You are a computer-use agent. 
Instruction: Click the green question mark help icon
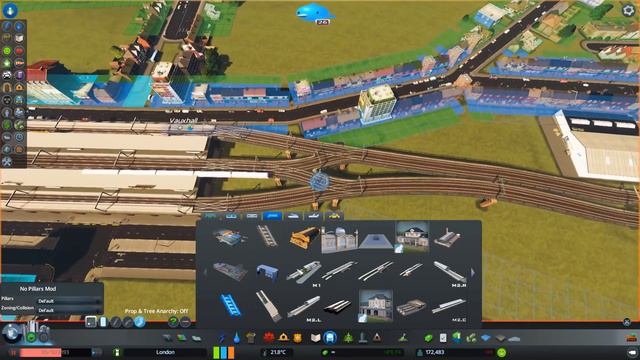[173, 322]
